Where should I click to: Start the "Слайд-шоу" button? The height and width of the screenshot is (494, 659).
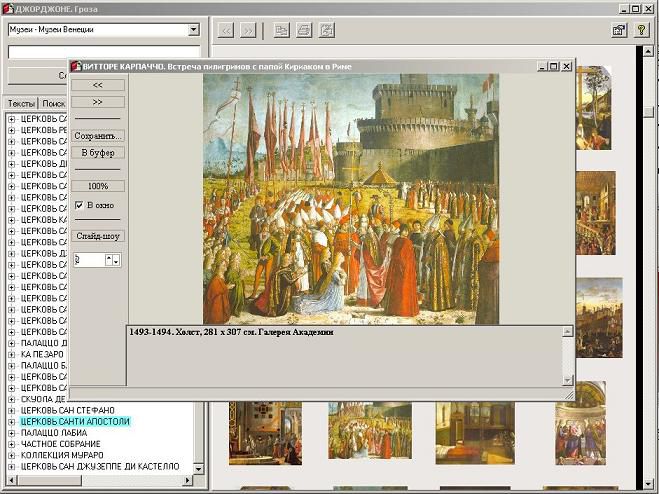pos(98,236)
